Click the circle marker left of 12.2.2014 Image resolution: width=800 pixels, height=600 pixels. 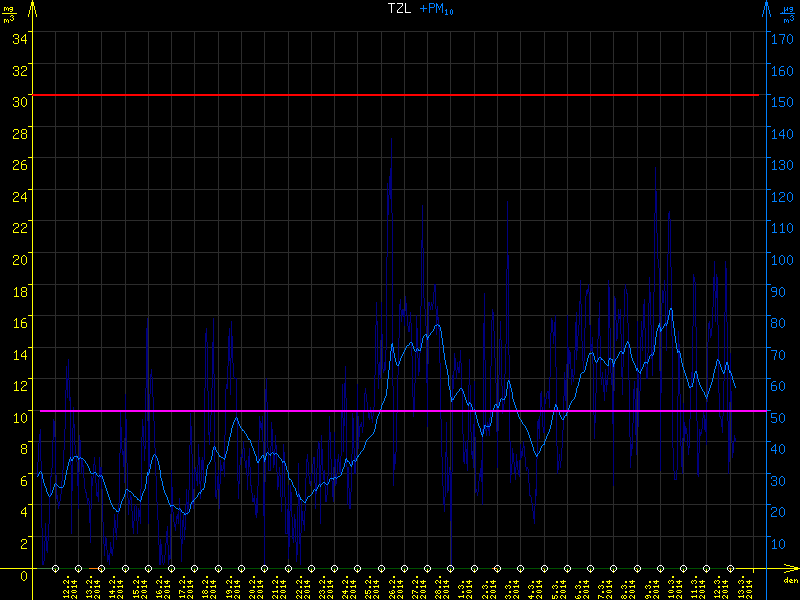[55, 568]
